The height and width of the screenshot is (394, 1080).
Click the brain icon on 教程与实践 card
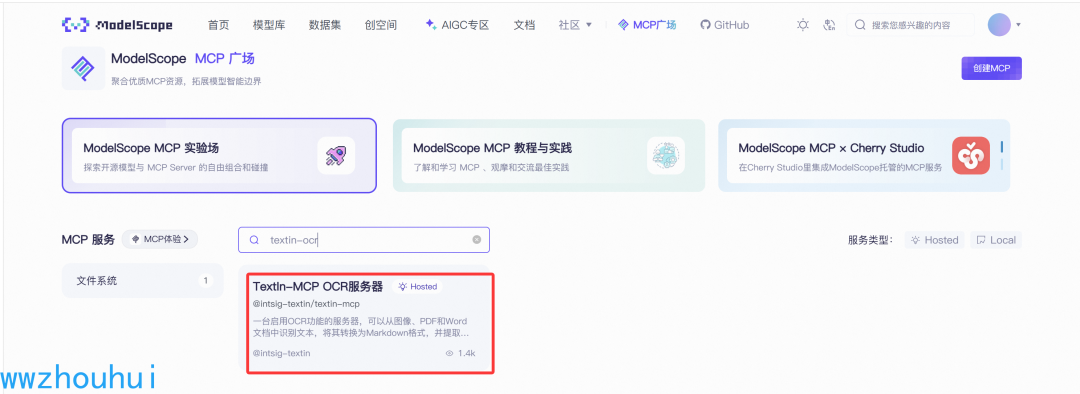point(666,155)
